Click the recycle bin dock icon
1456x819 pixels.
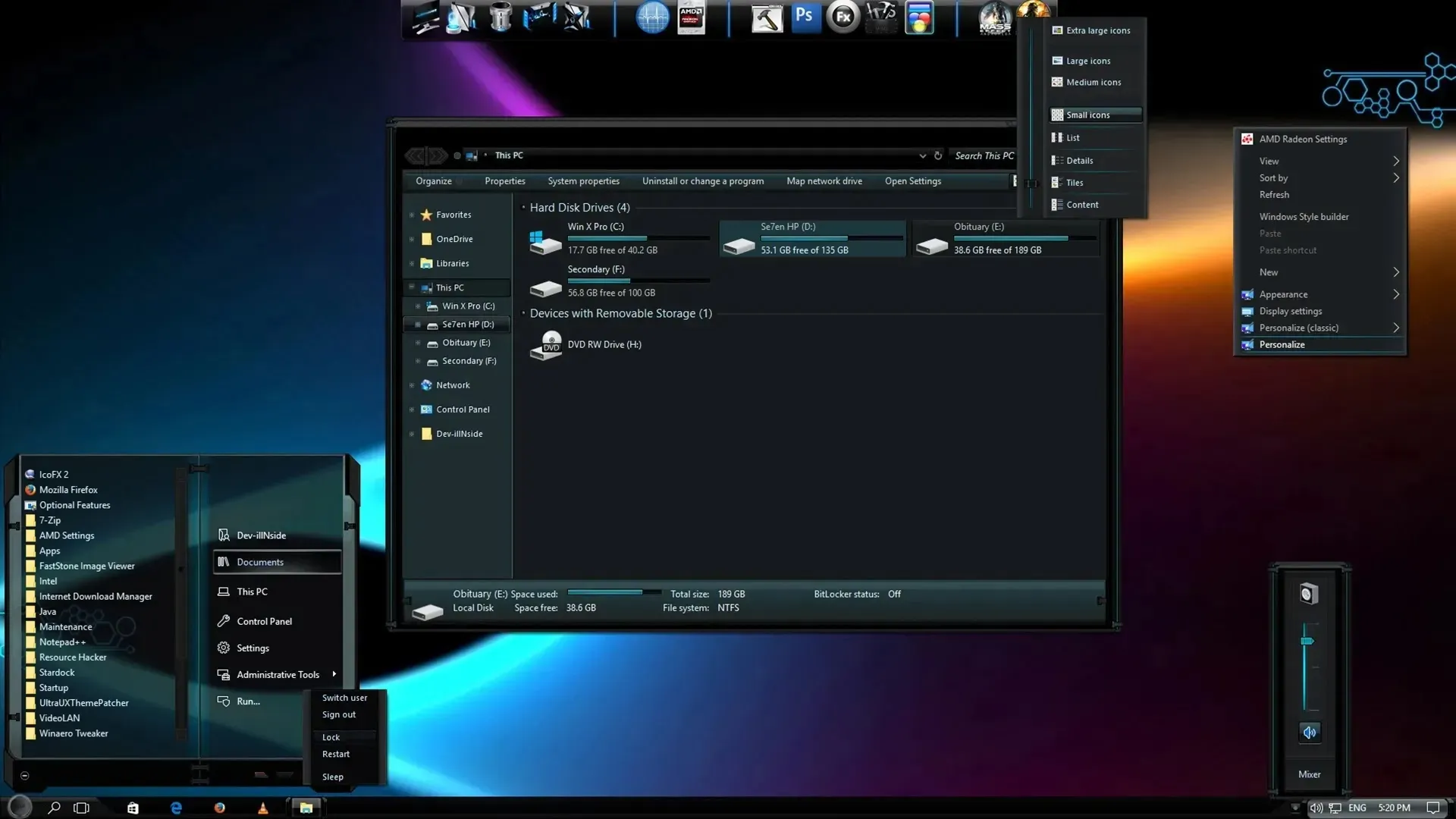(500, 16)
